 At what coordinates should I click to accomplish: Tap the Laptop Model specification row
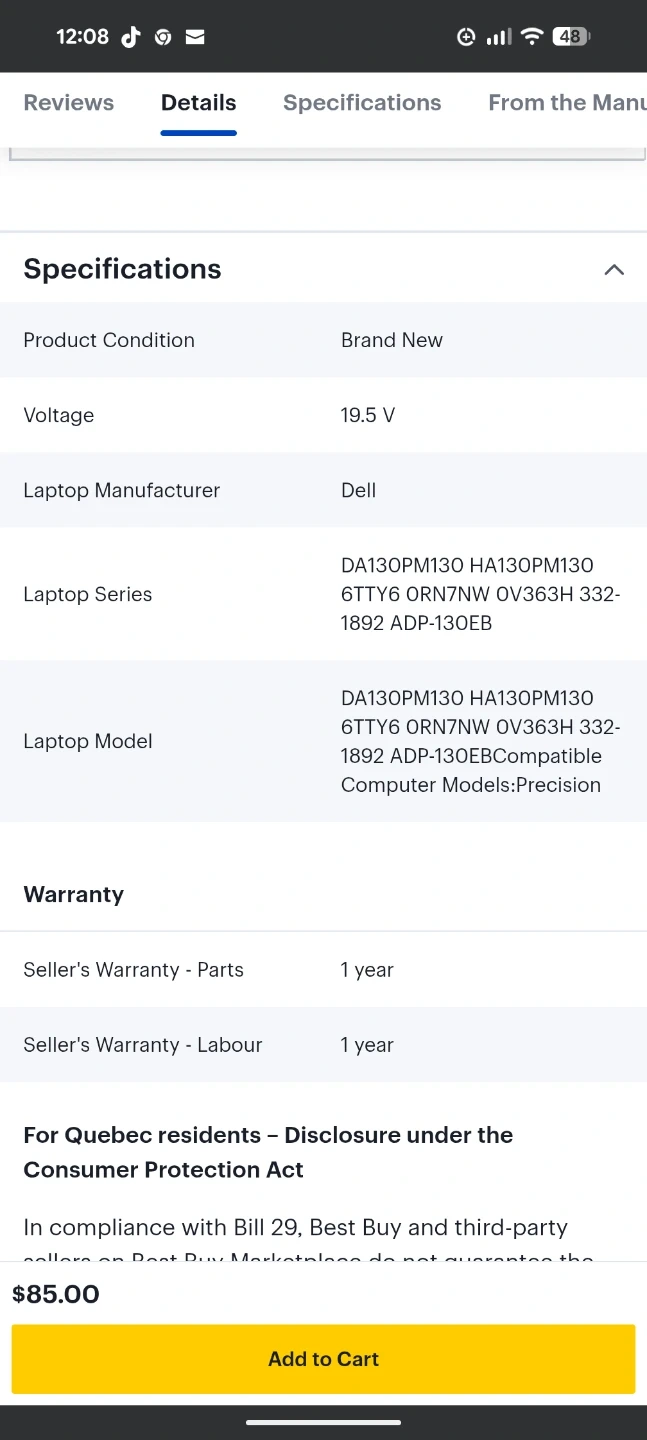[x=323, y=741]
